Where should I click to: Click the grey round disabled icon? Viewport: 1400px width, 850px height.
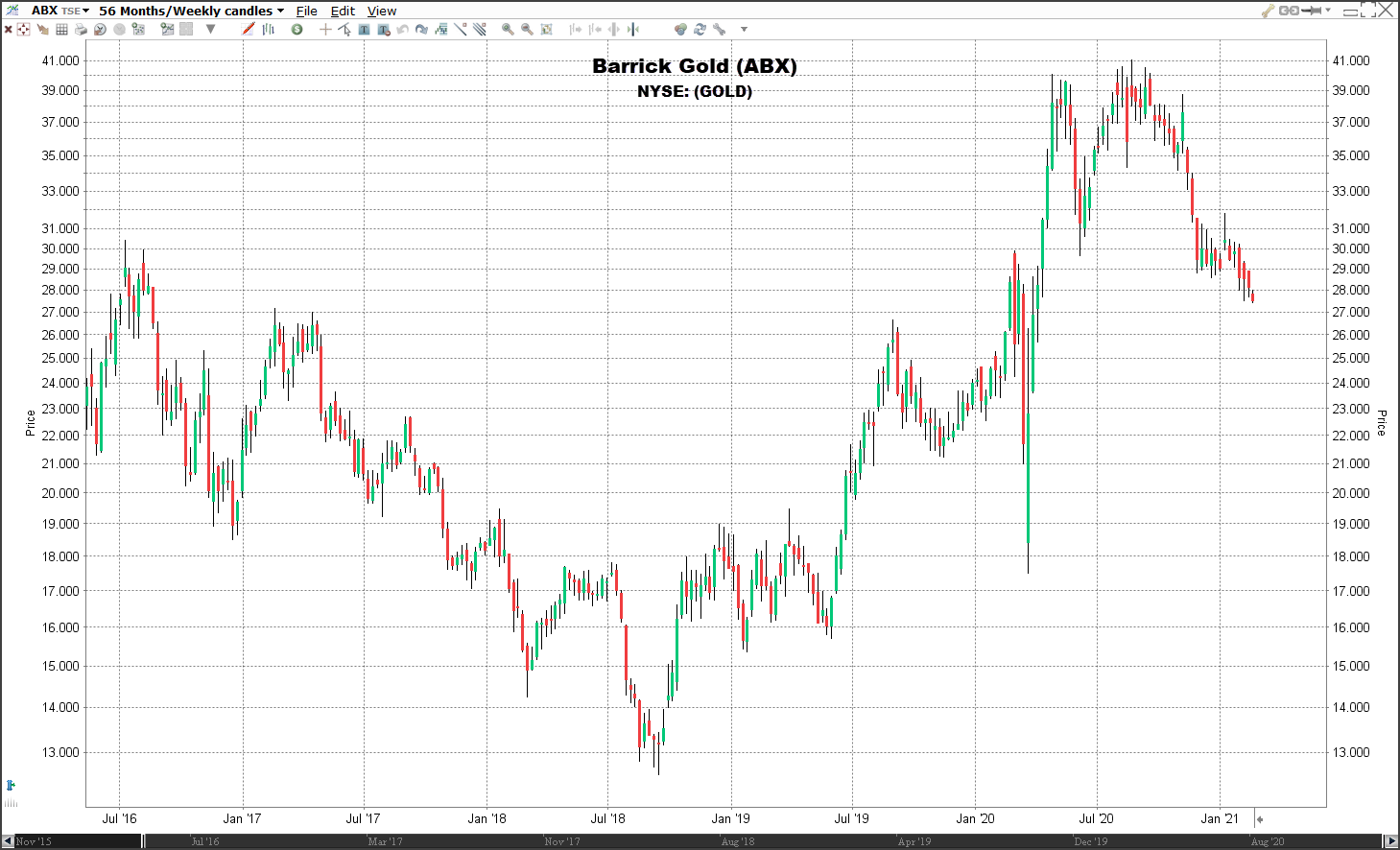tap(119, 30)
